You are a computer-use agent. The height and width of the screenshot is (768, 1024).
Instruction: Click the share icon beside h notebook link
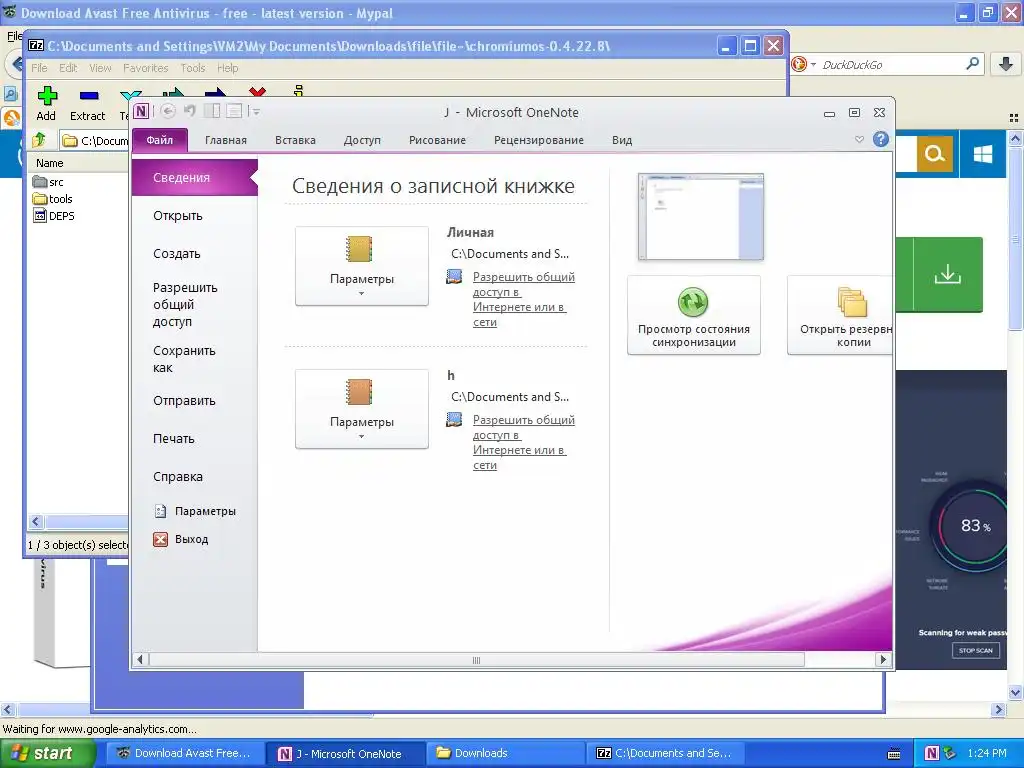point(454,420)
